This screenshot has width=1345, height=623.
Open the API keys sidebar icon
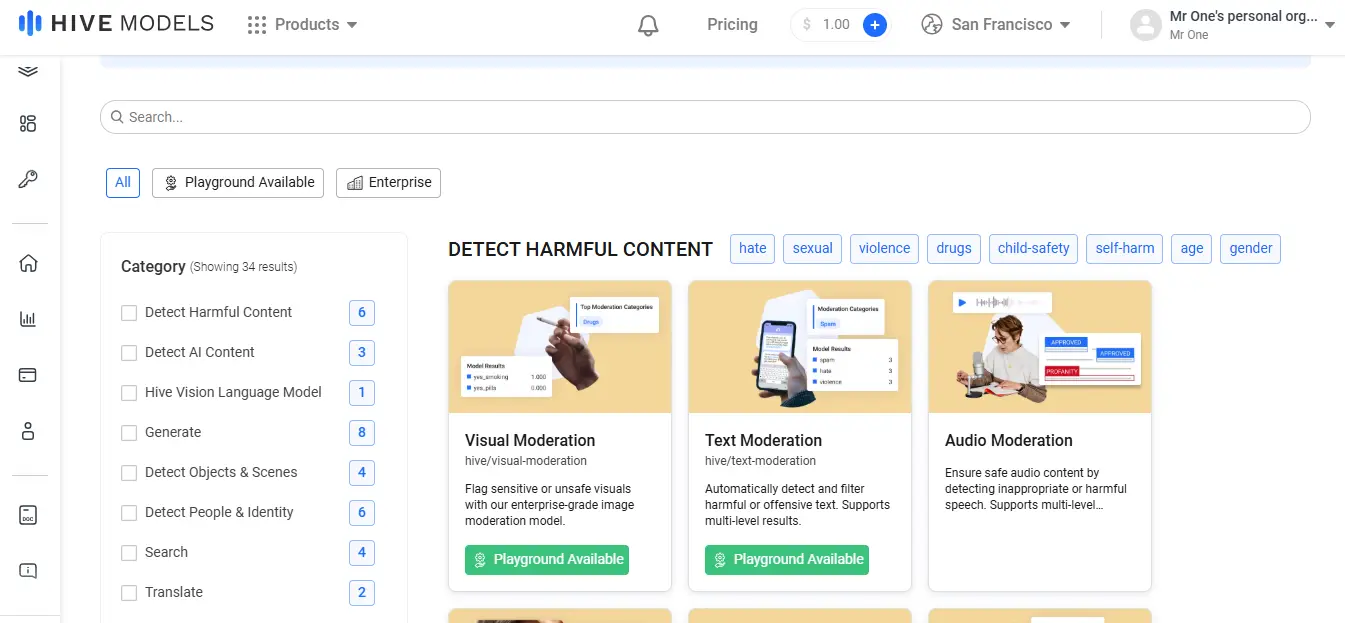28,179
